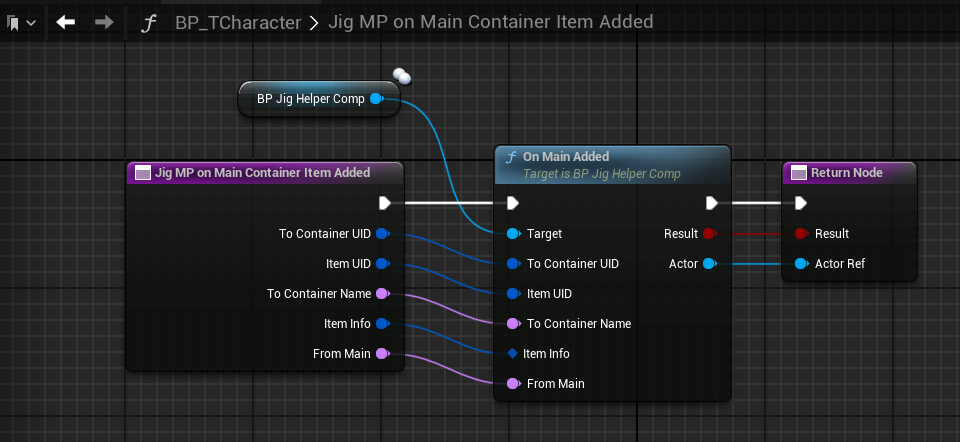
Task: Click On Main Added exec output pin
Action: (711, 203)
